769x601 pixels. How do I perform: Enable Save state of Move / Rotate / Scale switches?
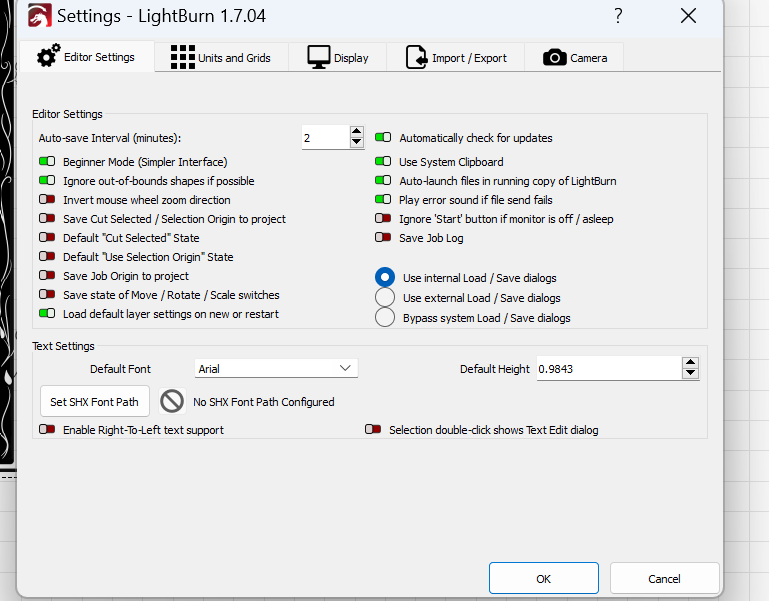point(47,294)
